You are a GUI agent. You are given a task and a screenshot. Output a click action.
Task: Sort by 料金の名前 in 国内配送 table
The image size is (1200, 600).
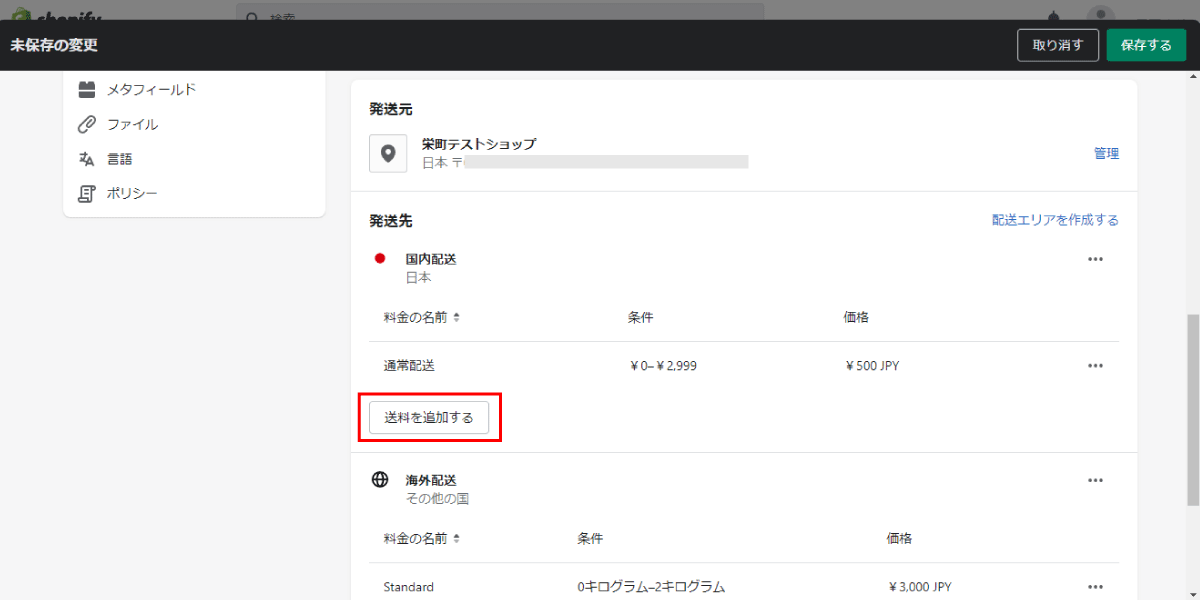point(421,318)
